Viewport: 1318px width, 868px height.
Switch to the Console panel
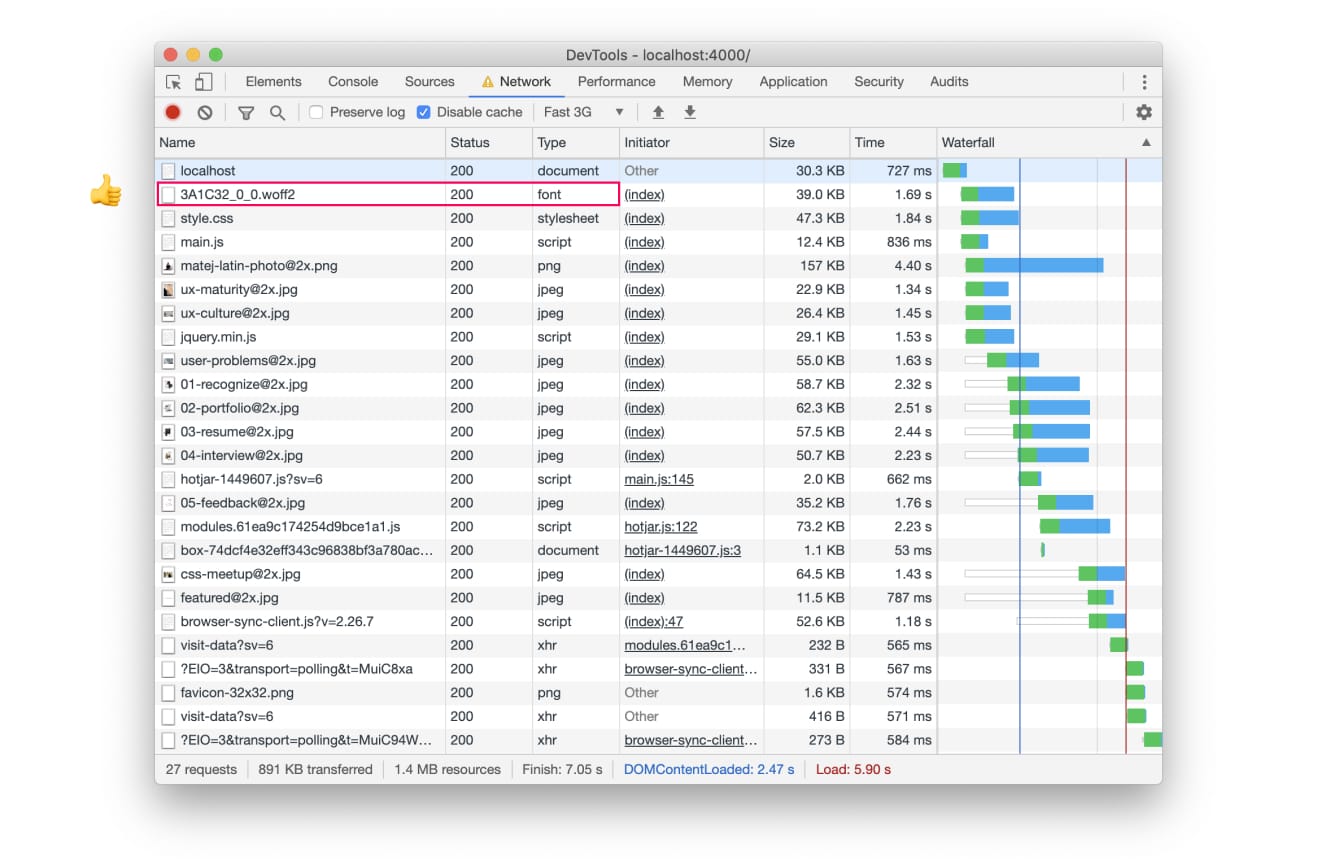[352, 81]
